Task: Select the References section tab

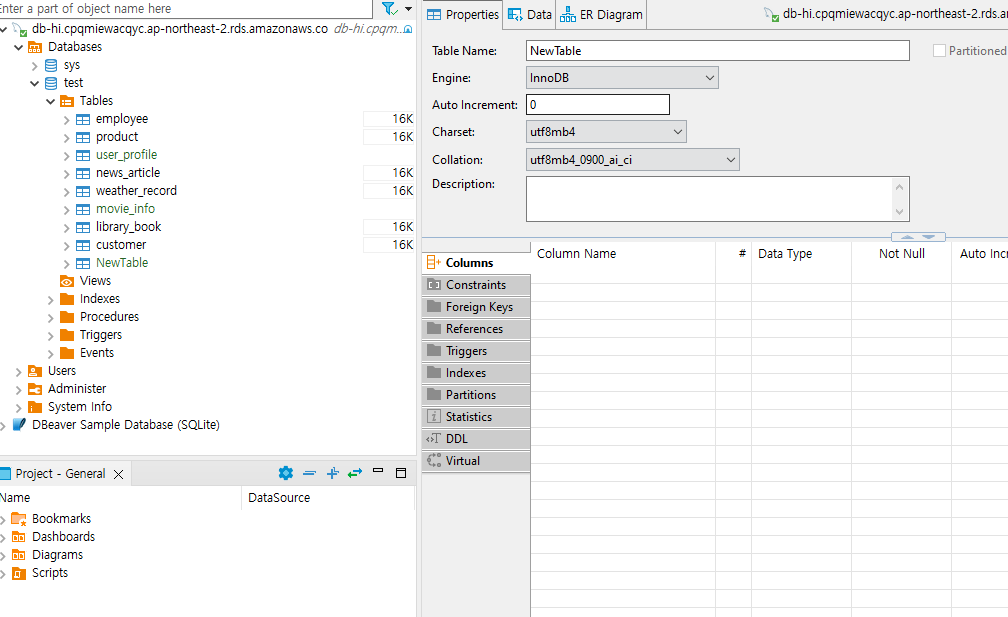Action: [476, 329]
